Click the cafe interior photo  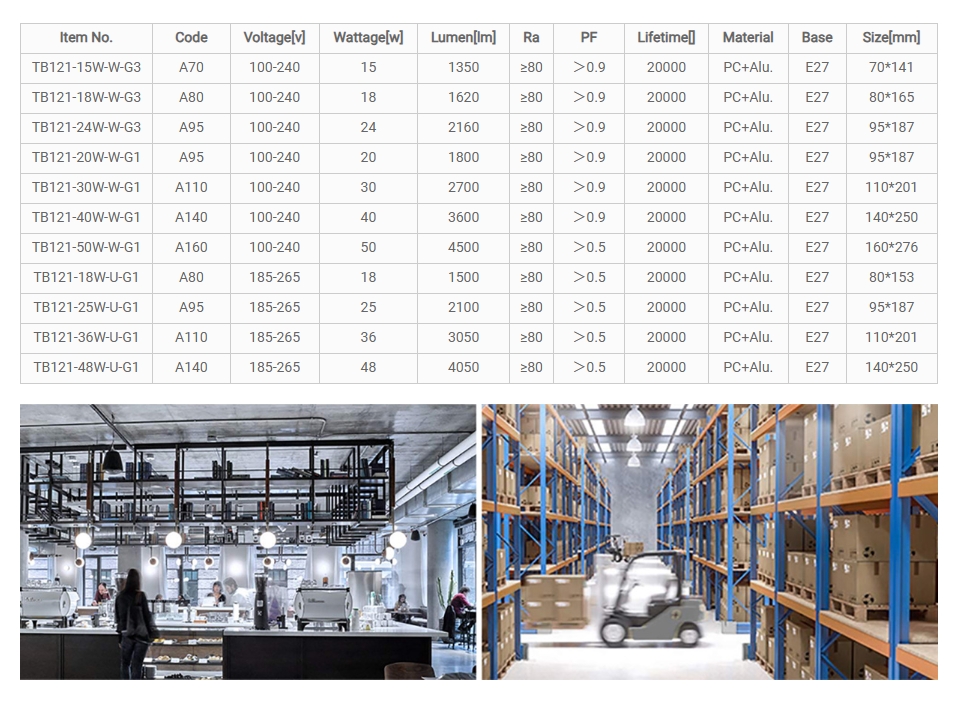click(x=248, y=541)
